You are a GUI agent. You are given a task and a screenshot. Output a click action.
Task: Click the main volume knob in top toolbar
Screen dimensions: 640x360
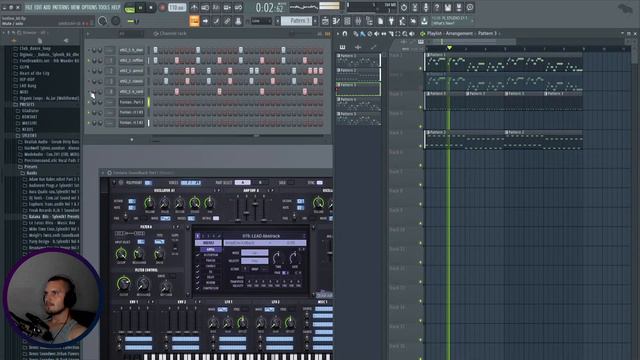coord(102,21)
